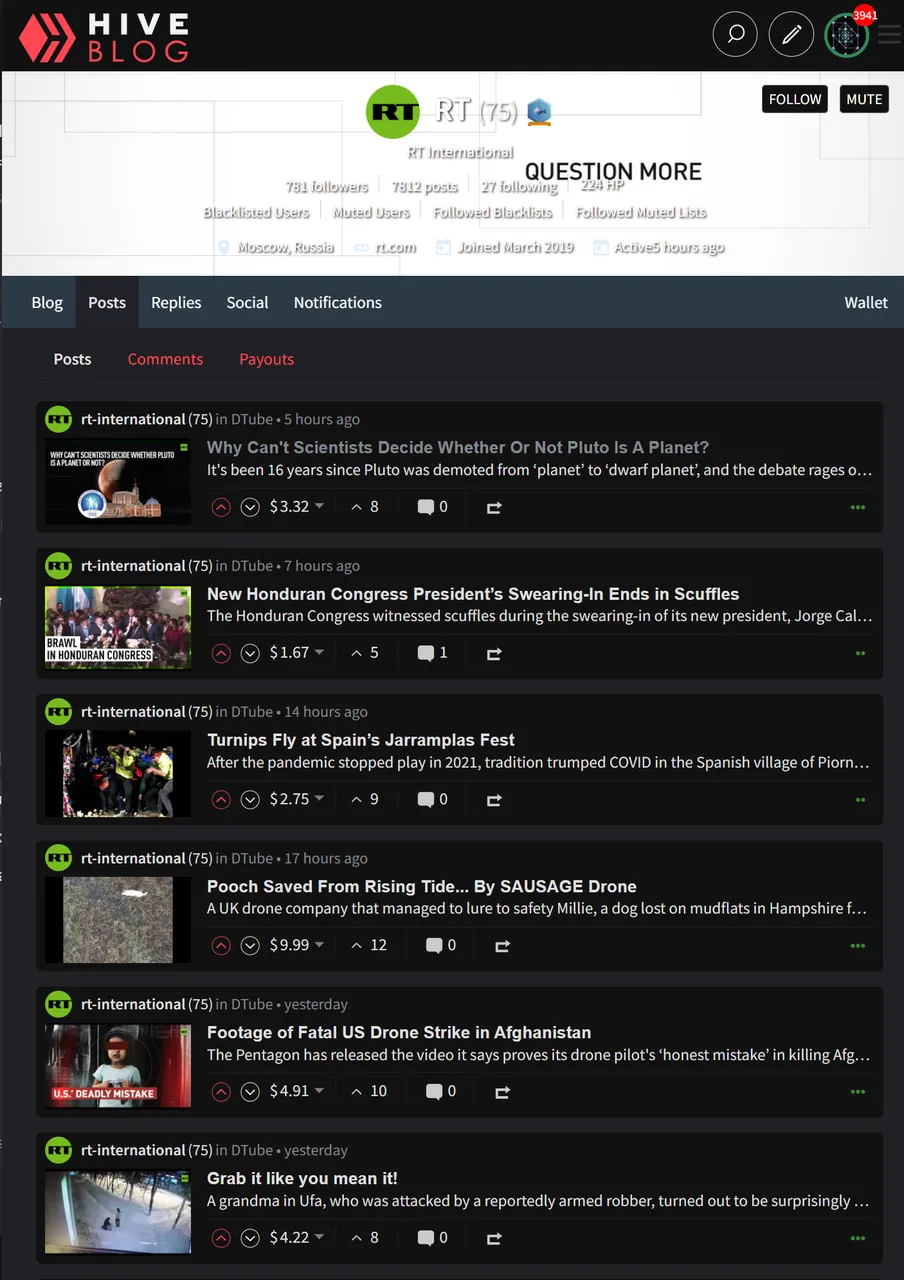
Task: Show the 8 voters on Pluto post
Action: coord(364,507)
